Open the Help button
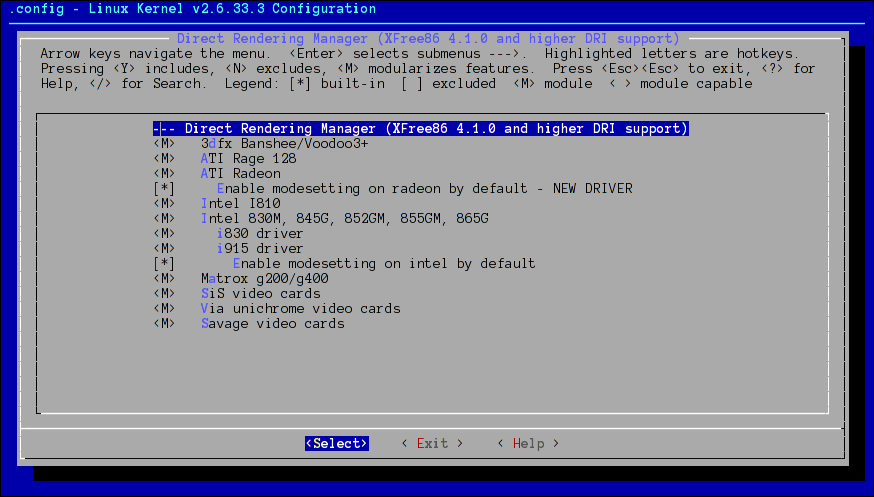Image resolution: width=874 pixels, height=497 pixels. pos(528,444)
